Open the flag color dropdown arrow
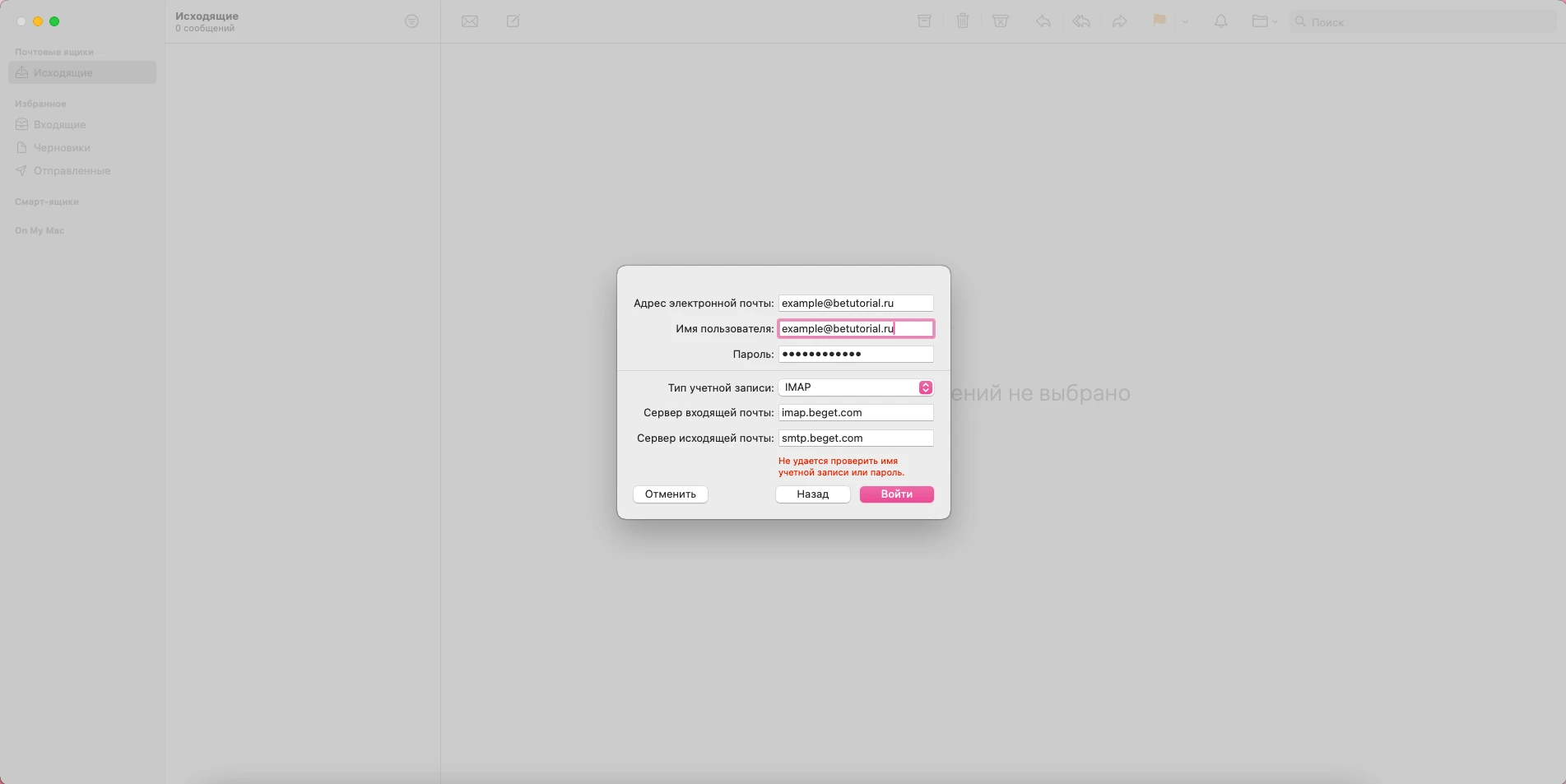This screenshot has width=1566, height=784. tap(1185, 22)
